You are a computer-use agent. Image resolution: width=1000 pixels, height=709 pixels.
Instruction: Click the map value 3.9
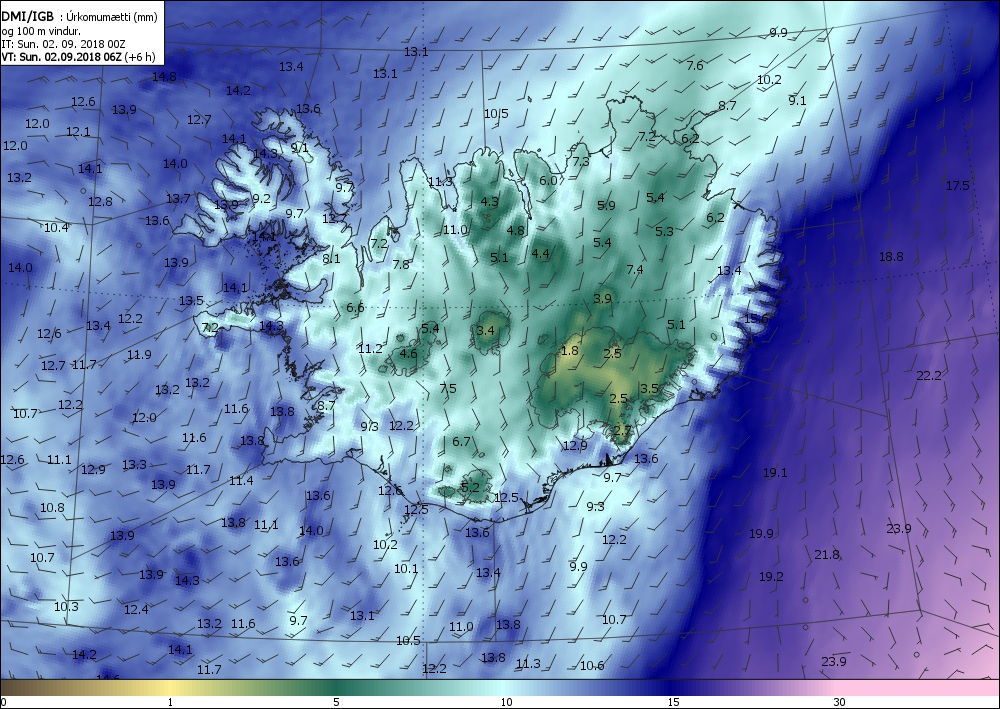[x=602, y=298]
